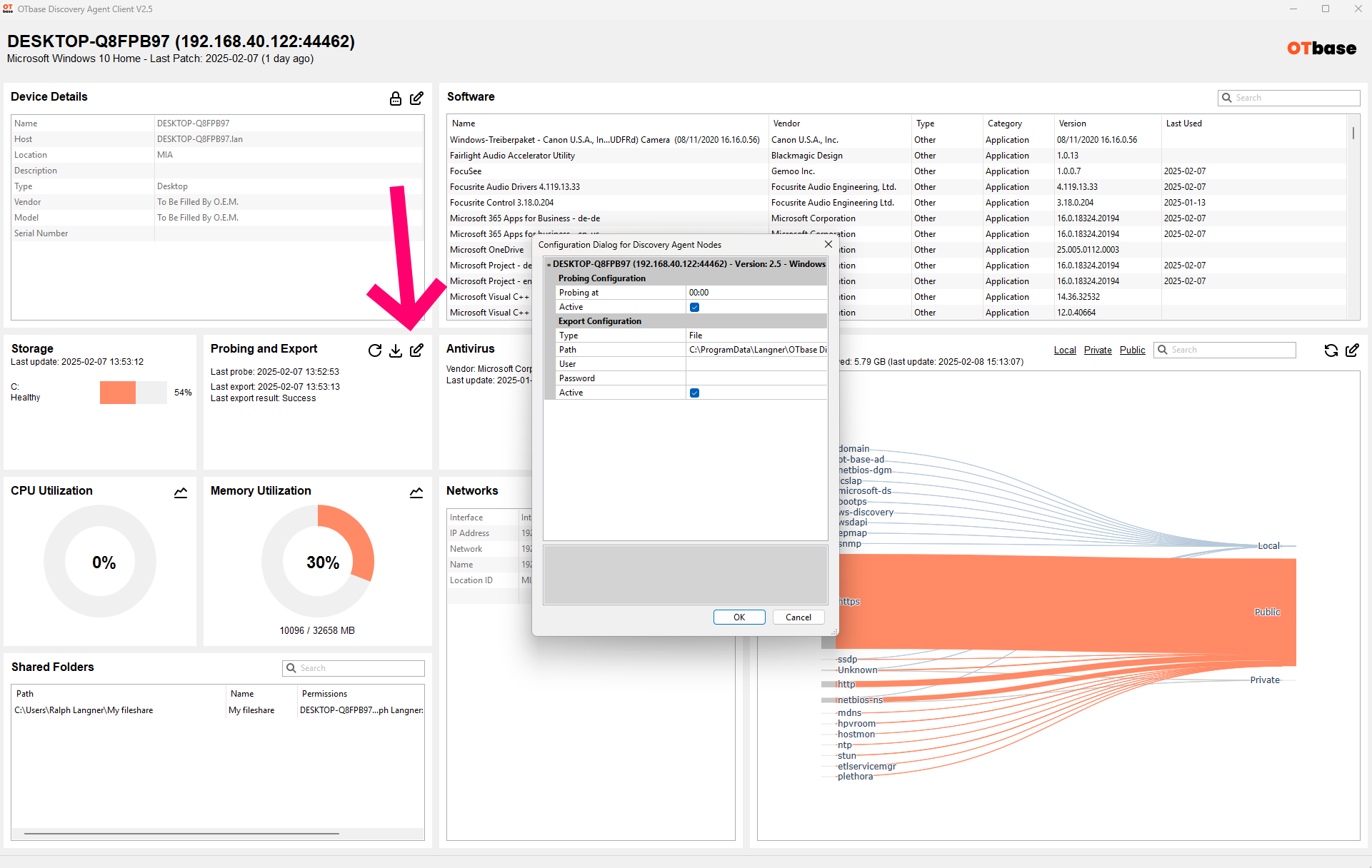1372x868 pixels.
Task: Click the https flow label
Action: (x=850, y=601)
